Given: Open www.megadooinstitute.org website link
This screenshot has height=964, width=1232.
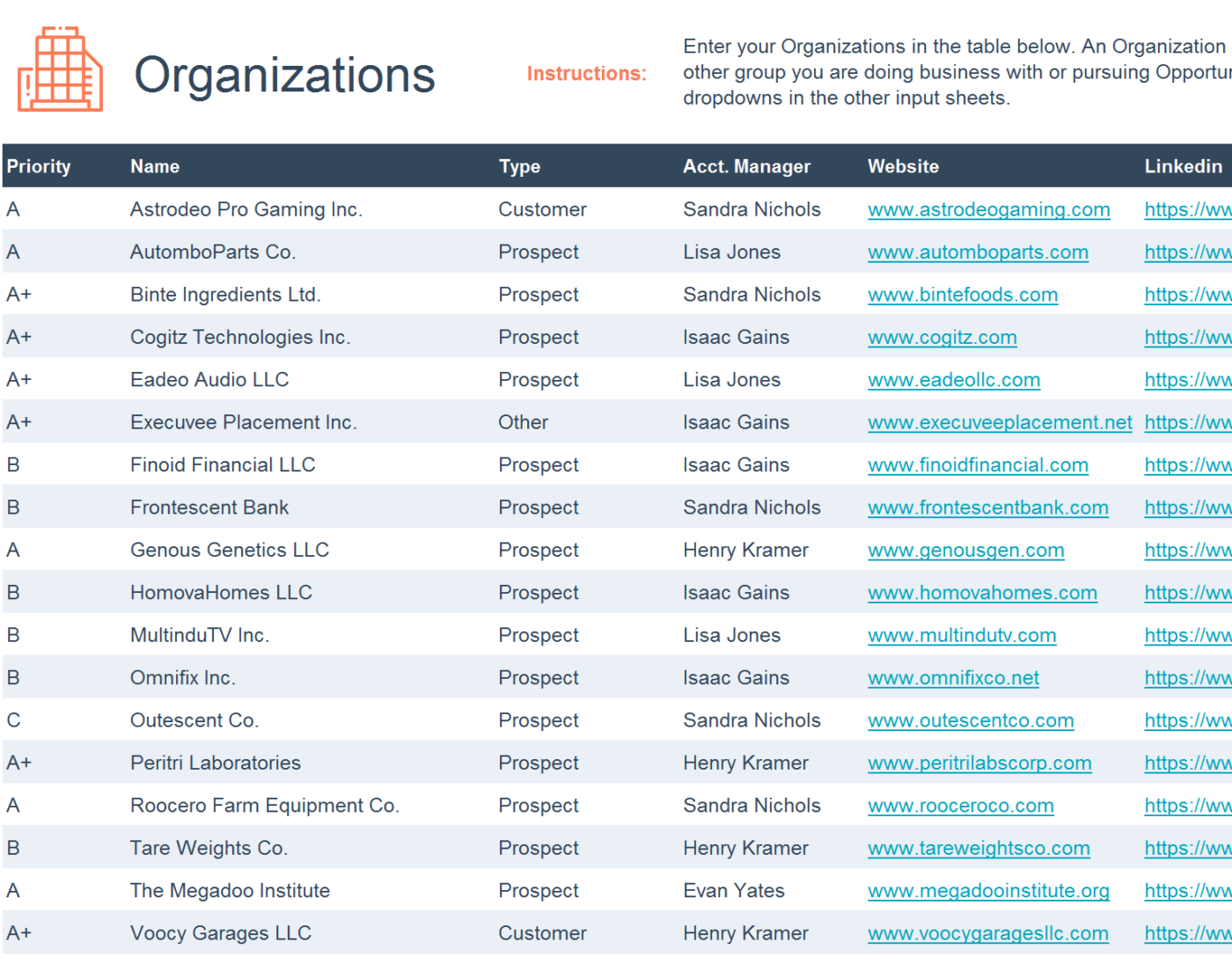Looking at the screenshot, I should coord(988,891).
